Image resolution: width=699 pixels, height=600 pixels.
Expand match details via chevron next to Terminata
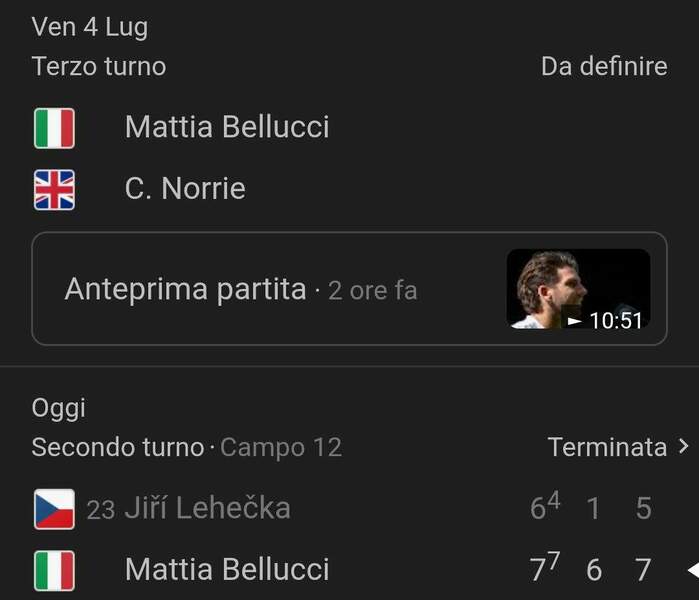point(683,447)
